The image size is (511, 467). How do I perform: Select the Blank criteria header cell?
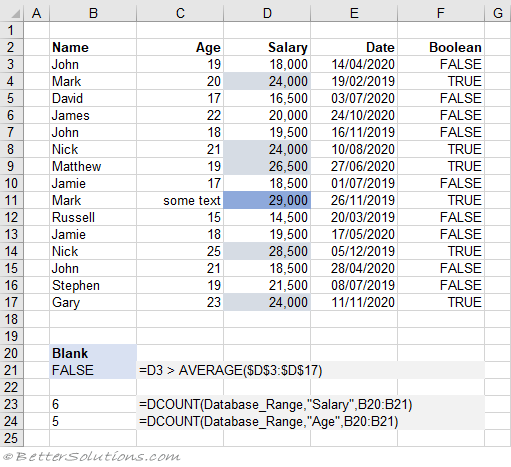93,353
